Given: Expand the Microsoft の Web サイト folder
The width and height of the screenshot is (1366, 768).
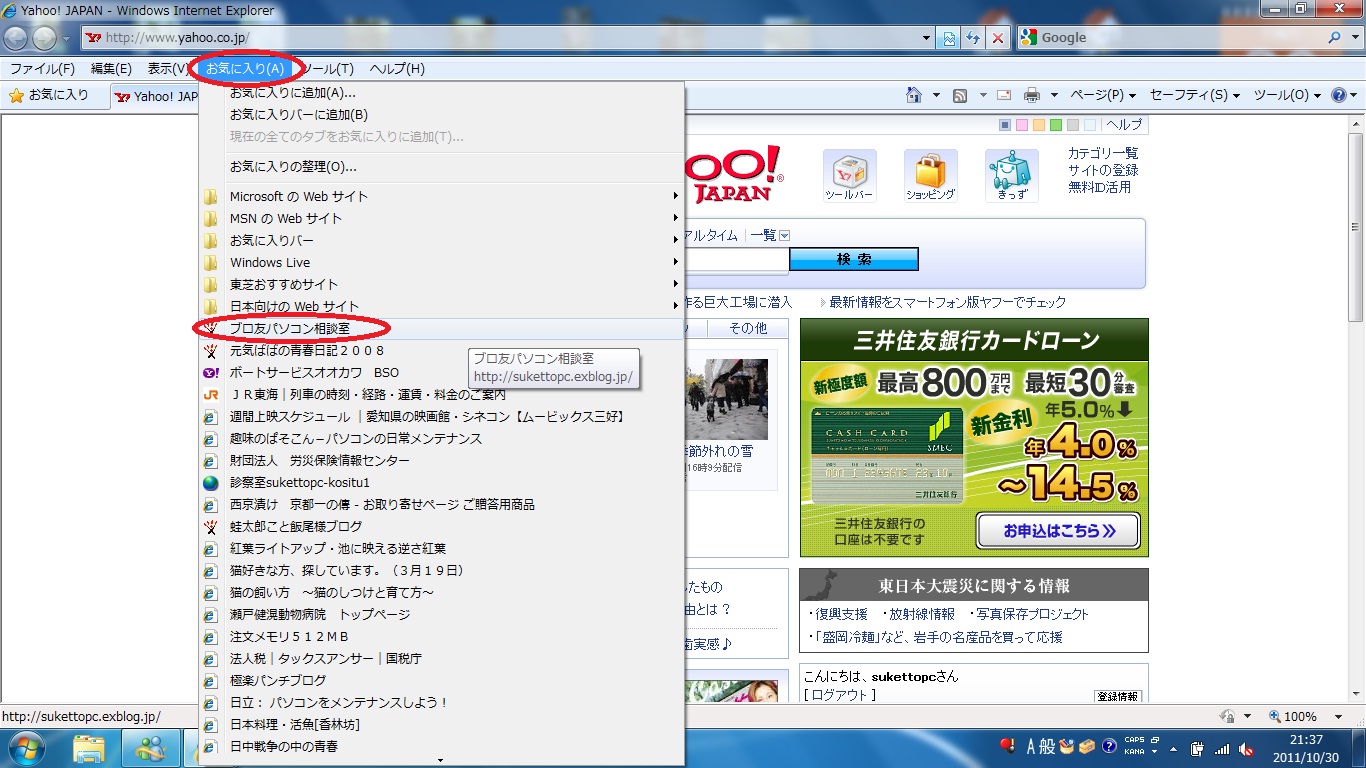Looking at the screenshot, I should point(441,197).
